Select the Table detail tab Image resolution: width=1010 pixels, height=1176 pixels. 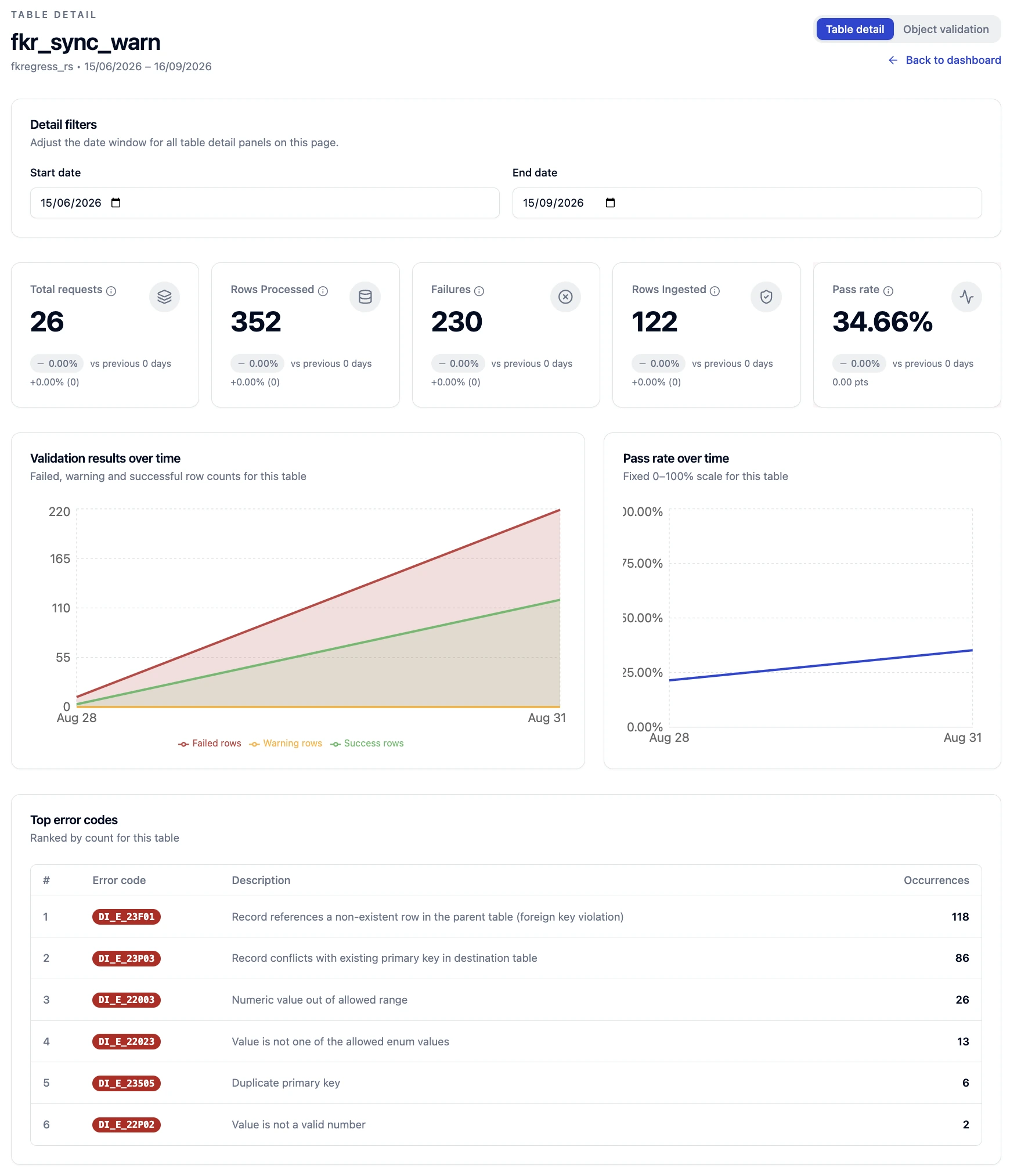coord(854,29)
